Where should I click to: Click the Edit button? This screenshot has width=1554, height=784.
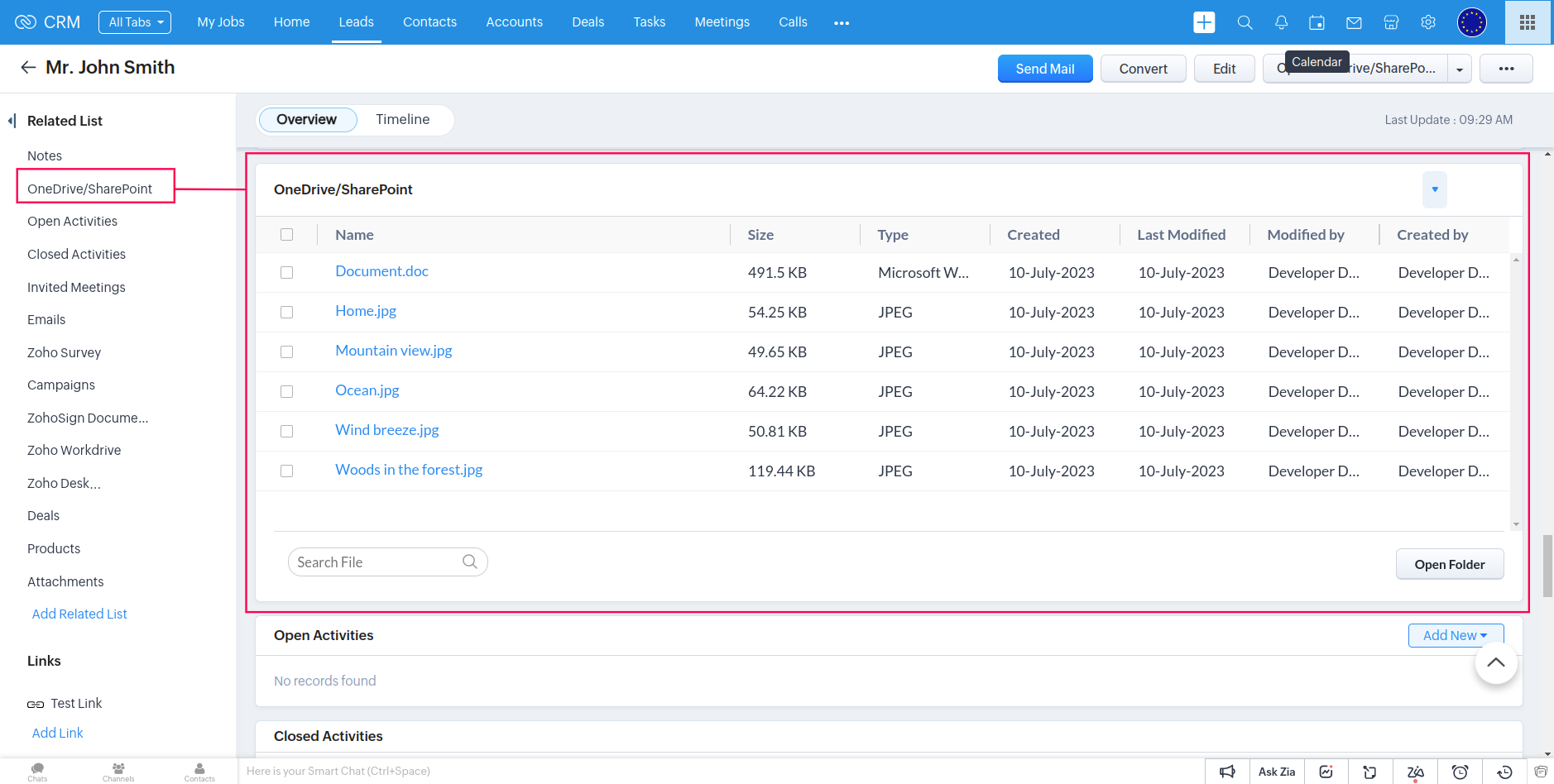point(1225,69)
